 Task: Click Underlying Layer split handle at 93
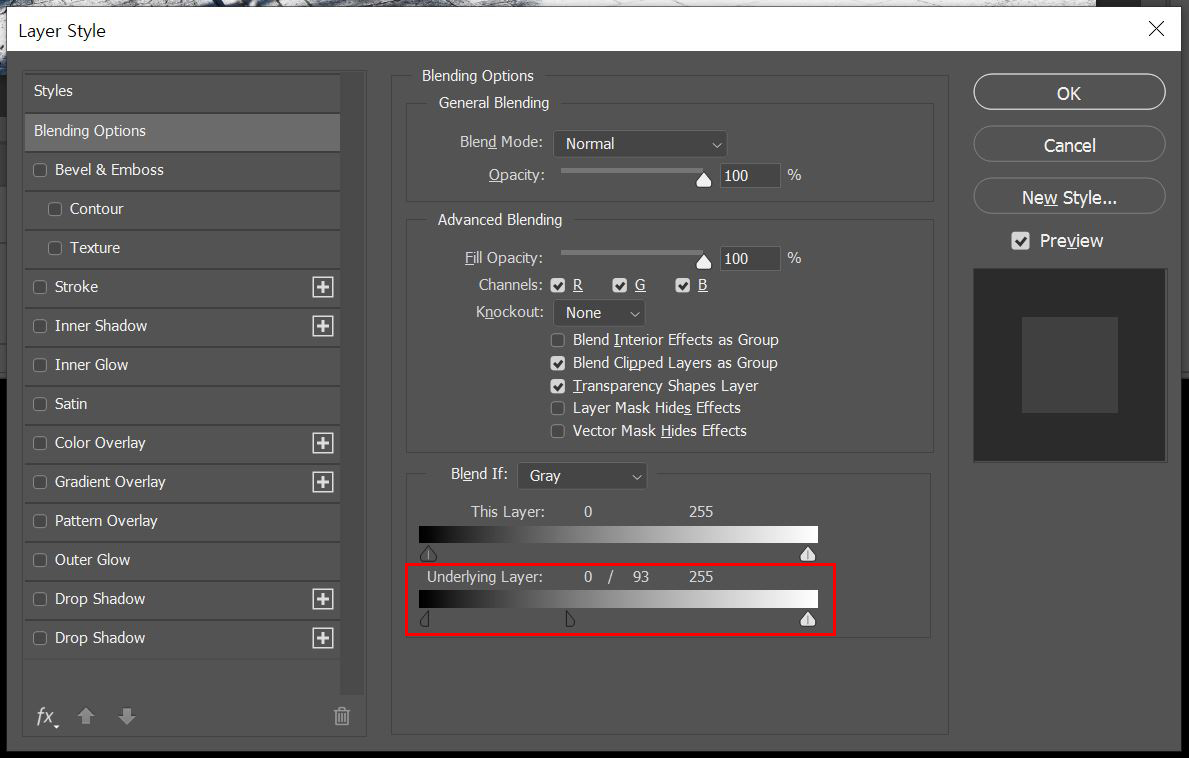(x=570, y=620)
